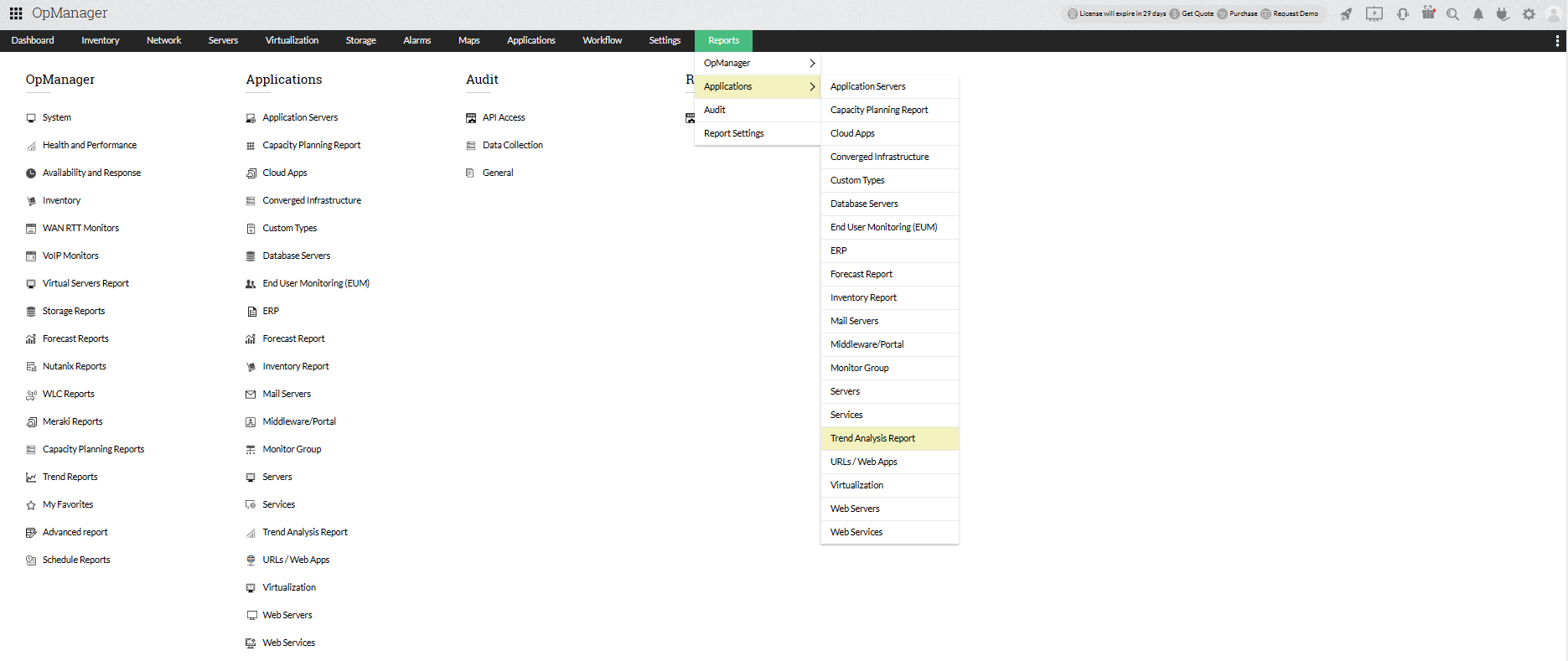Open the Meraki Reports link
1568x661 pixels.
[73, 422]
